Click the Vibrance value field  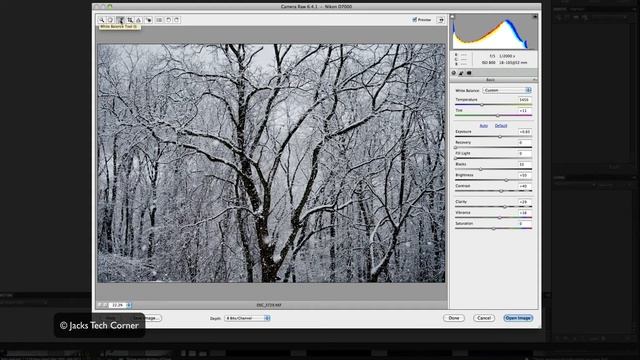524,213
